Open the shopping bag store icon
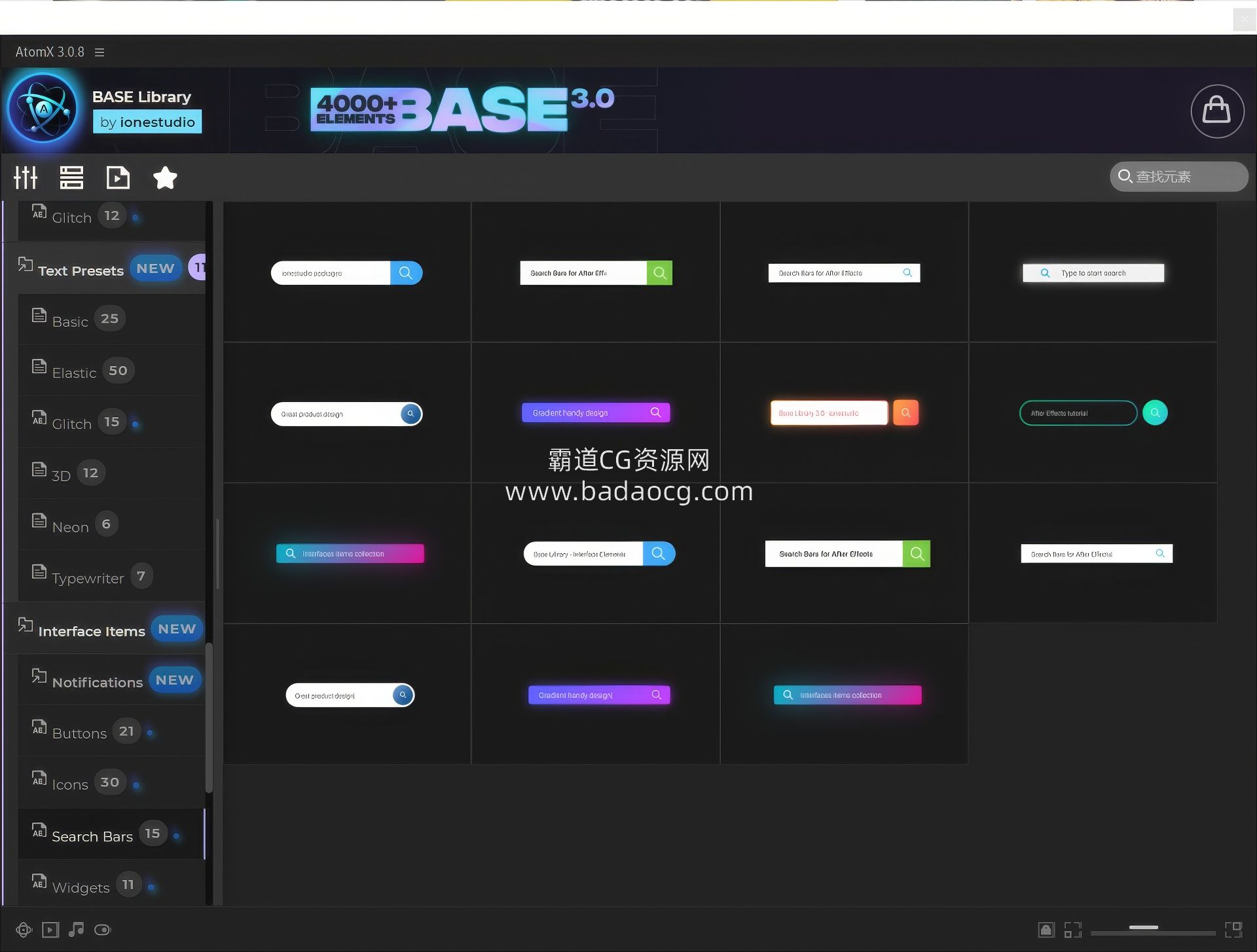The image size is (1257, 952). (x=1217, y=111)
